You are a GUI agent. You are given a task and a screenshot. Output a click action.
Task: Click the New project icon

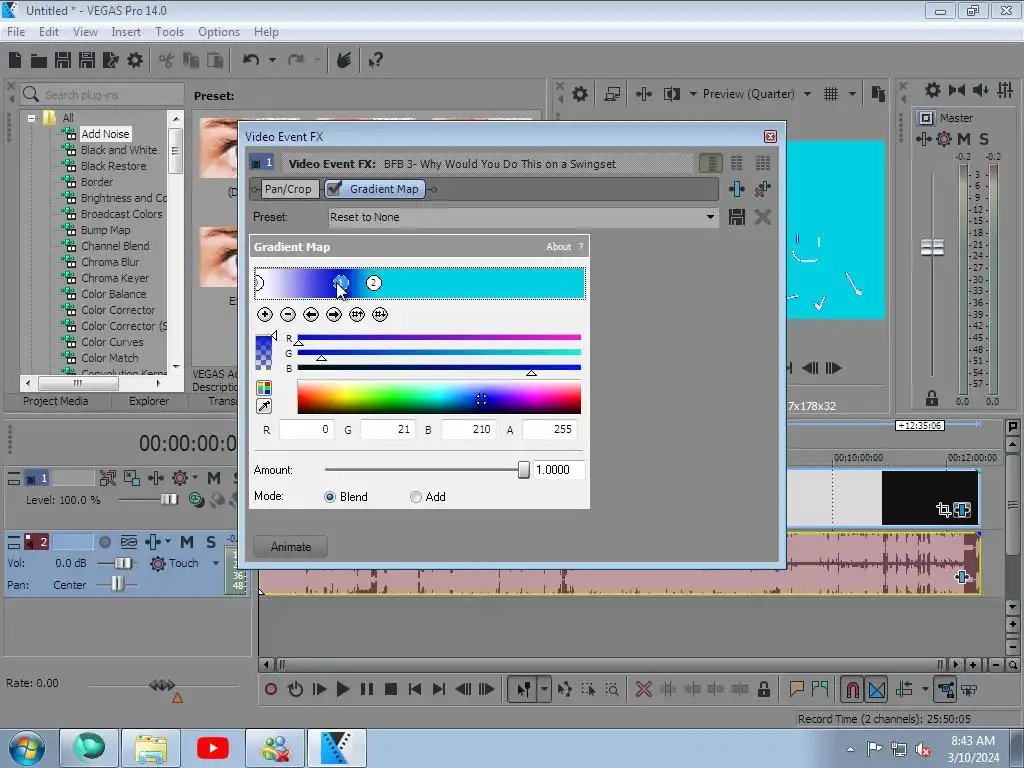[x=14, y=61]
